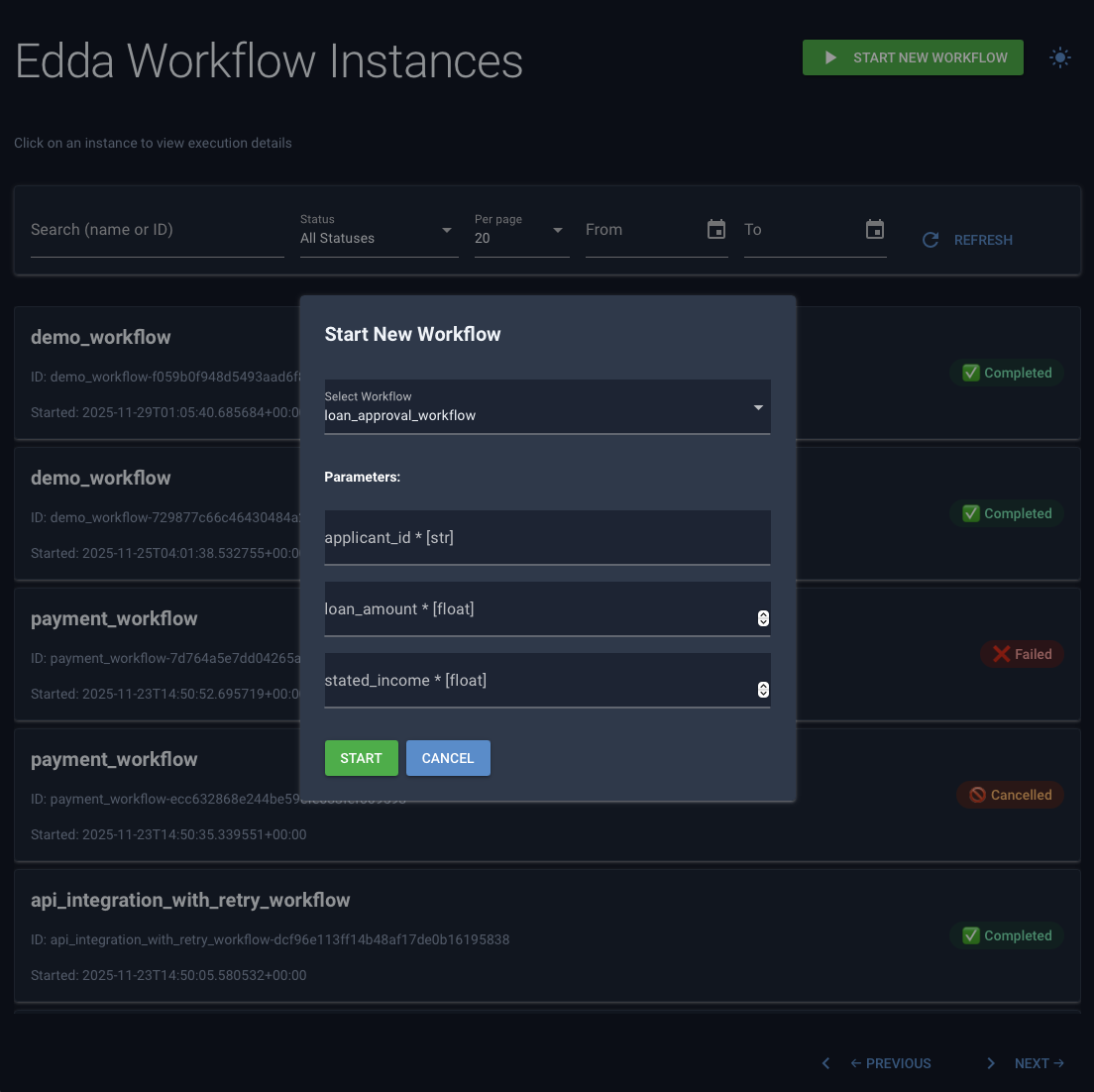Focus the applicant_id text field
Image resolution: width=1094 pixels, height=1092 pixels.
tap(547, 538)
